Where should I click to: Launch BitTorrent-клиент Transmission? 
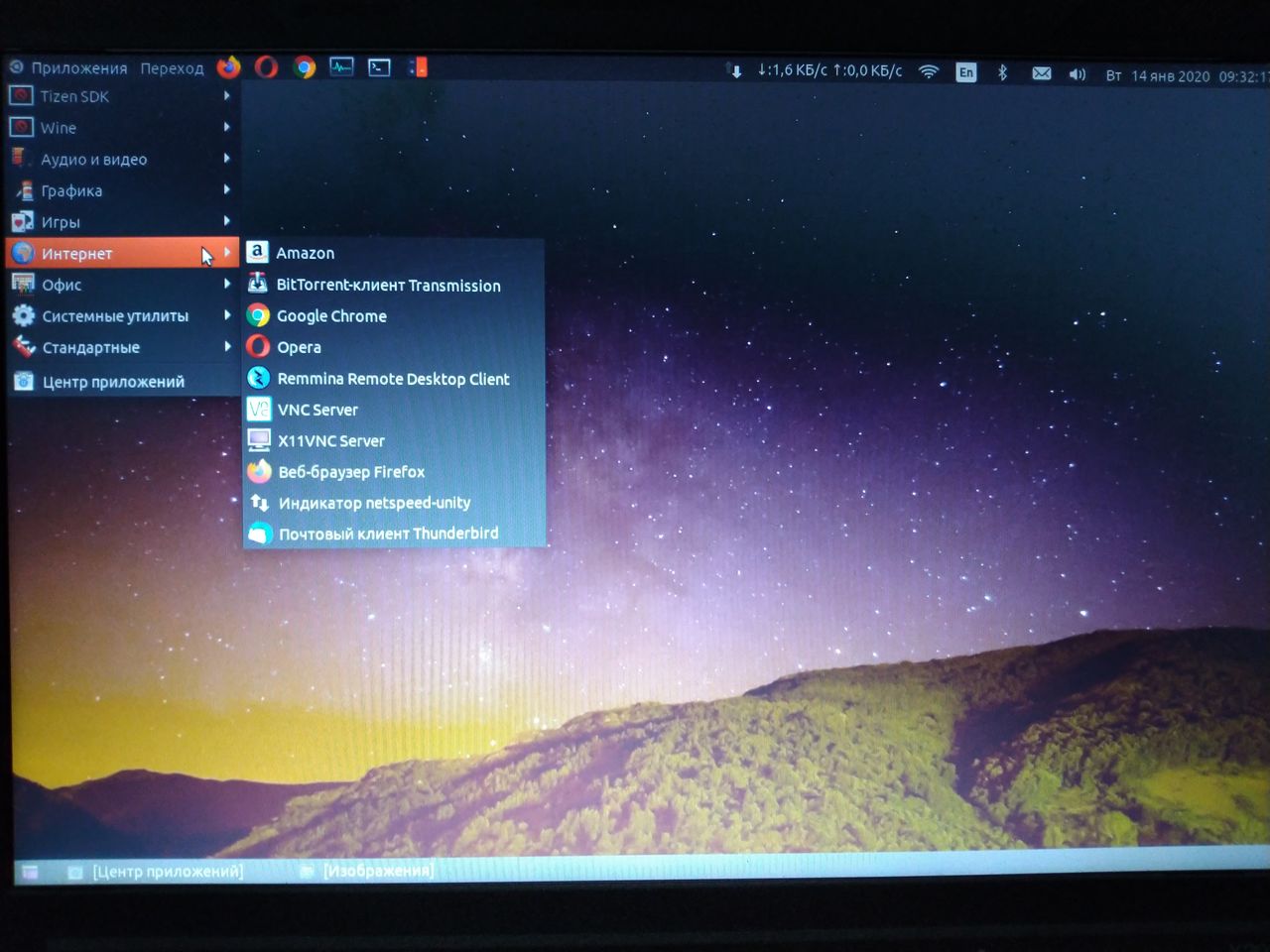tap(394, 285)
